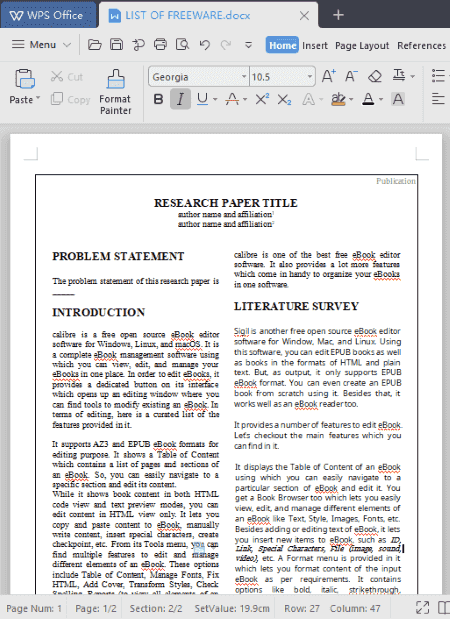Click the align left paragraph icon

tap(438, 98)
